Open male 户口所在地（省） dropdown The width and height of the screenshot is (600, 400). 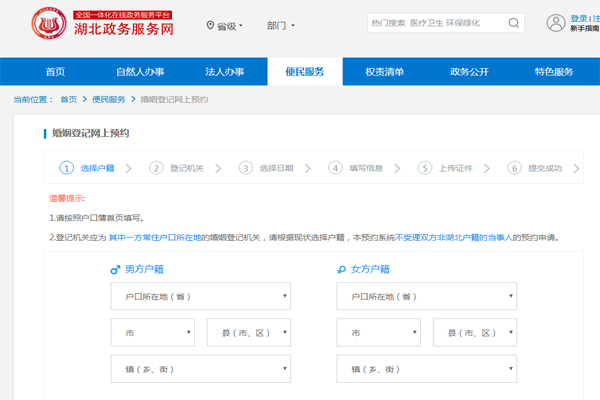[201, 296]
